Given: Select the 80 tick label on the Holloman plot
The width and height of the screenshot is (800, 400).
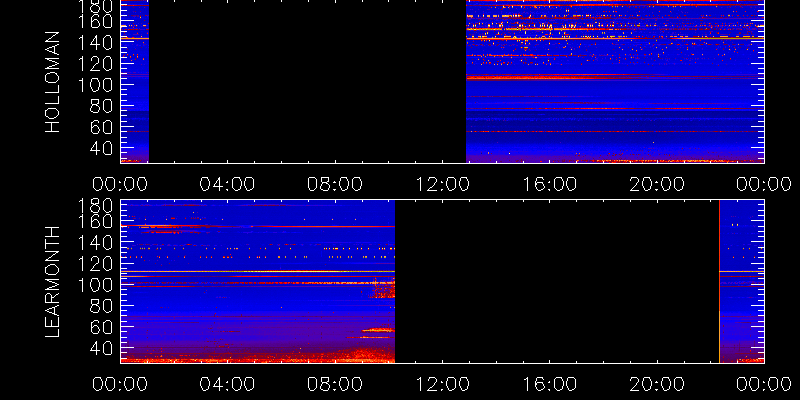Looking at the screenshot, I should click(x=101, y=106).
